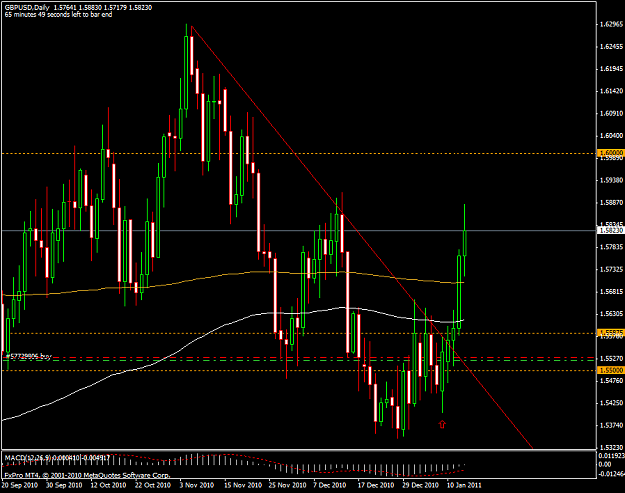Select the dashed orange line at 1.60000
The width and height of the screenshot is (625, 493).
(299, 153)
